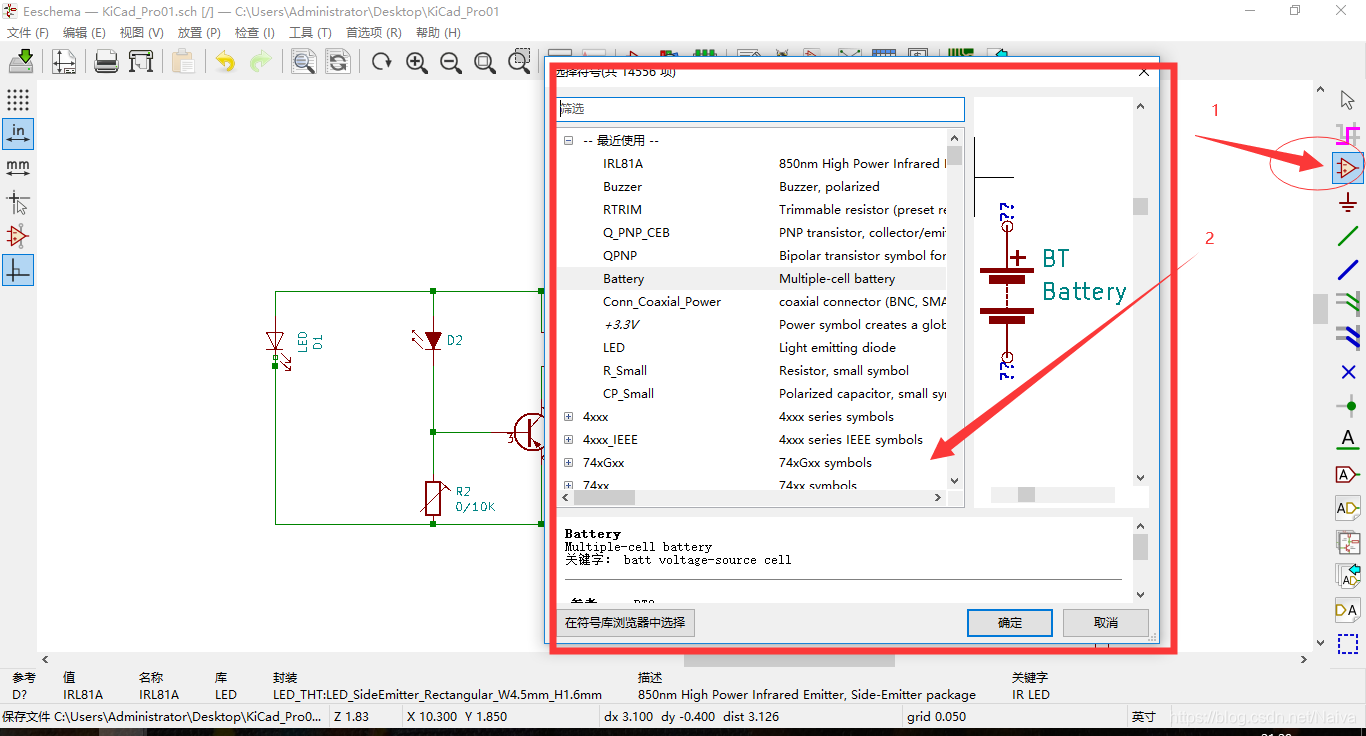Select the Net Label tool
The image size is (1366, 736).
[1348, 440]
